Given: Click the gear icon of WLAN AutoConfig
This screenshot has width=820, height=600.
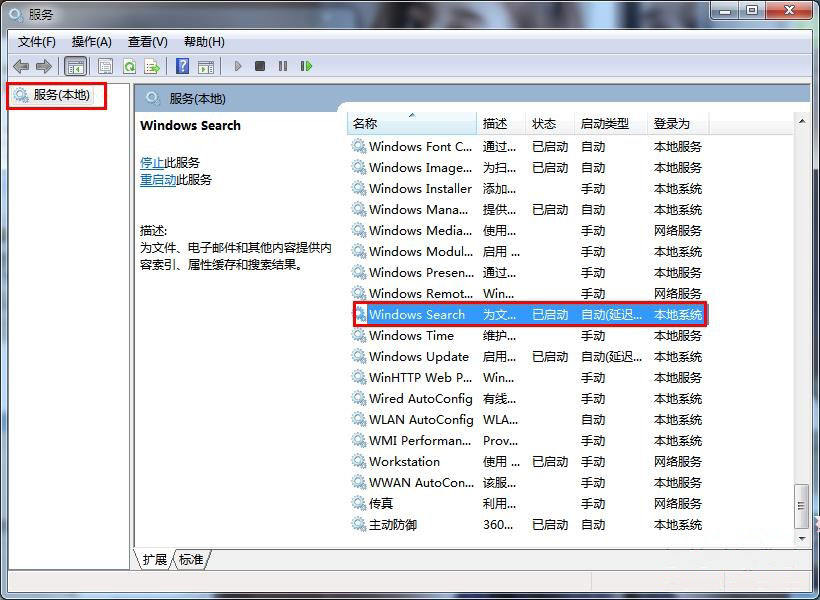Looking at the screenshot, I should pos(359,419).
